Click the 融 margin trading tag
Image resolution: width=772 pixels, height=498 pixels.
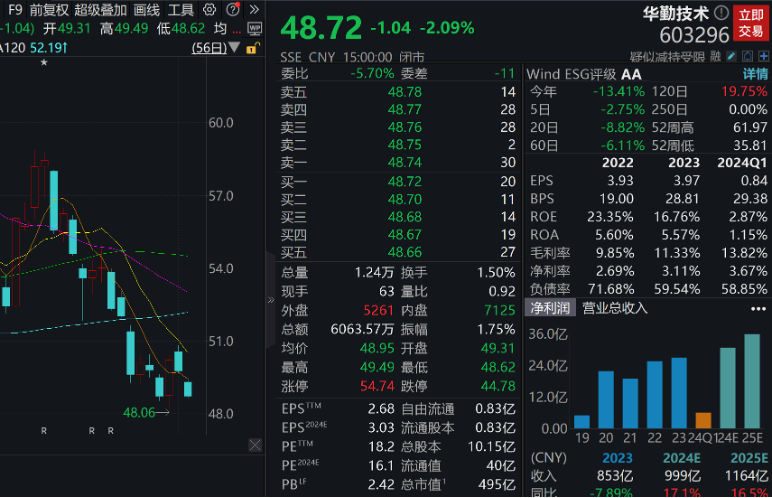(x=715, y=57)
